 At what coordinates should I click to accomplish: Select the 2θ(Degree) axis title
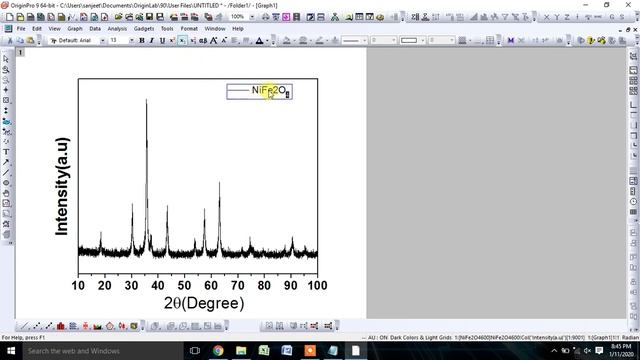pyautogui.click(x=204, y=303)
